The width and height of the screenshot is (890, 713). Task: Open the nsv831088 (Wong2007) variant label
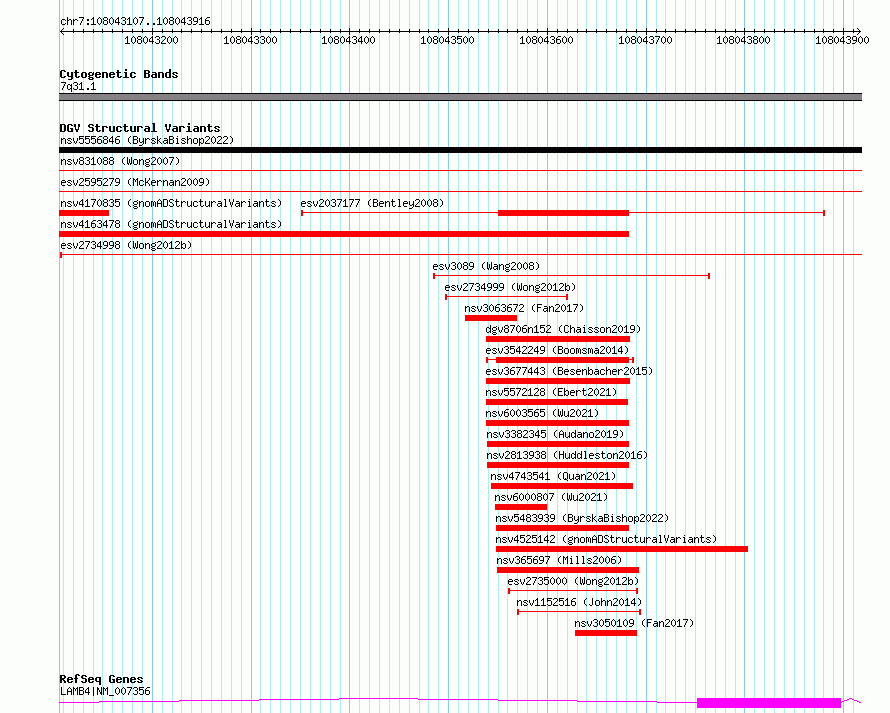click(120, 161)
